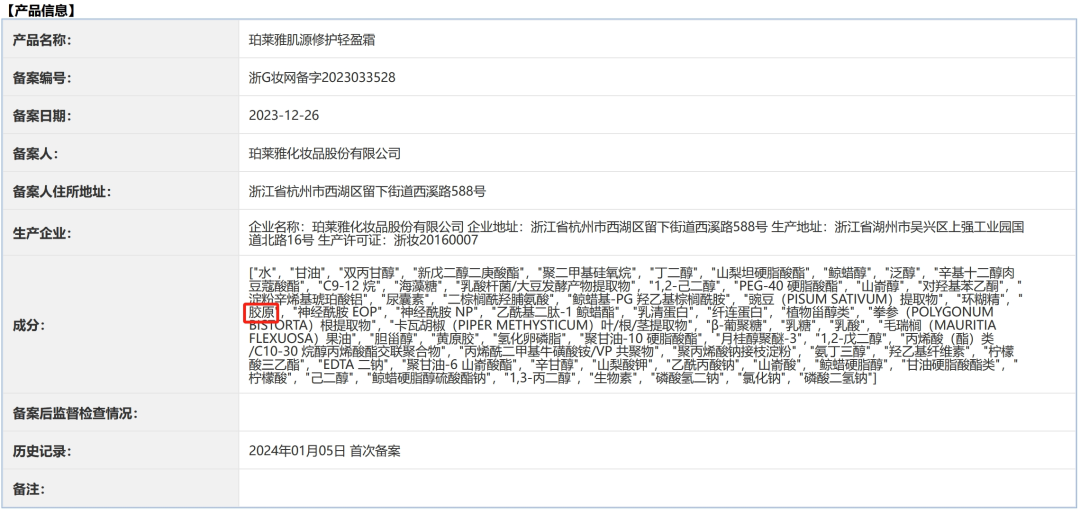Click ingredient "聚二甲基硅氧烷"
This screenshot has height=513, width=1080.
click(x=588, y=273)
